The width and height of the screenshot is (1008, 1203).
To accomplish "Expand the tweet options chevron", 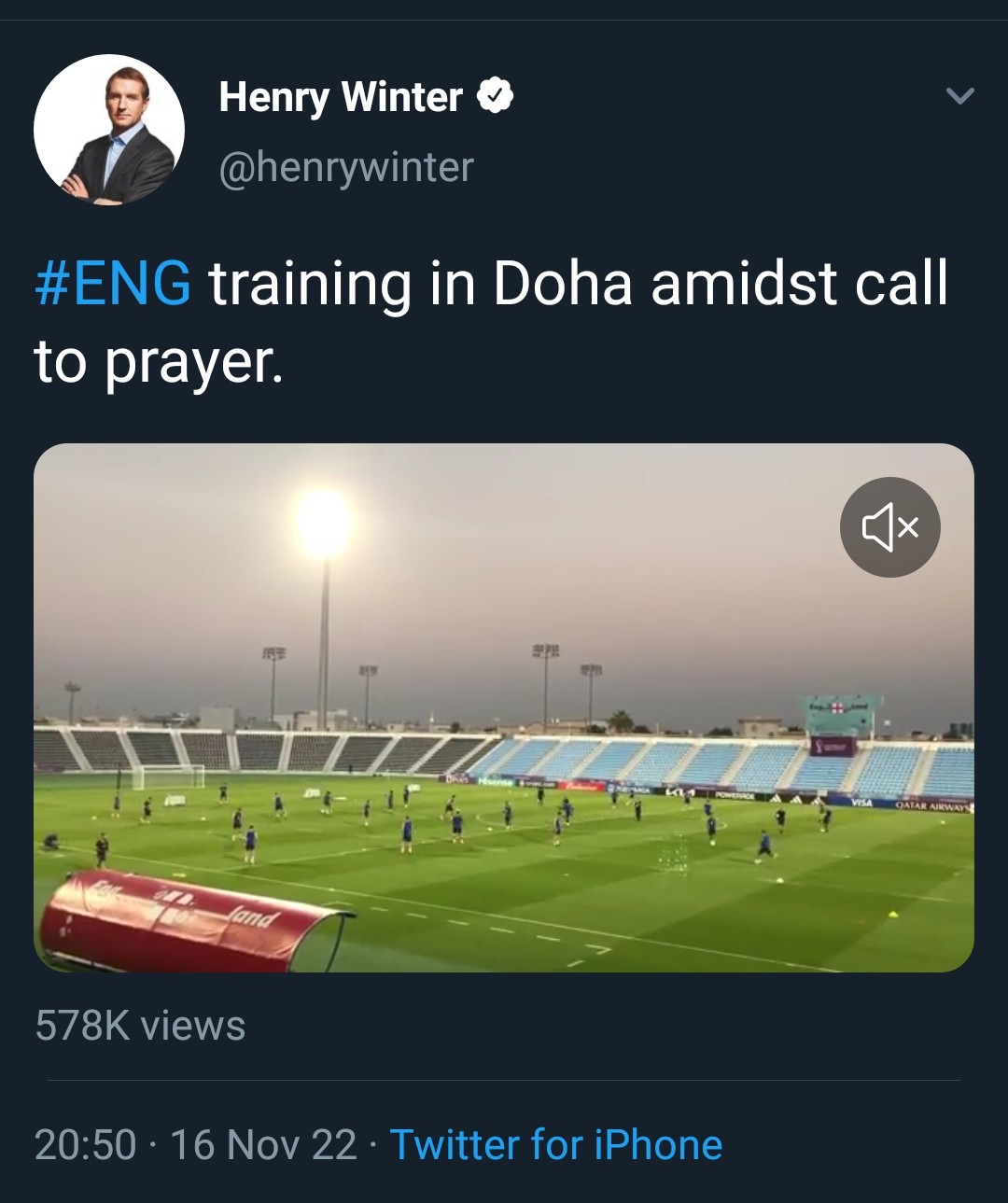I will pyautogui.click(x=959, y=96).
